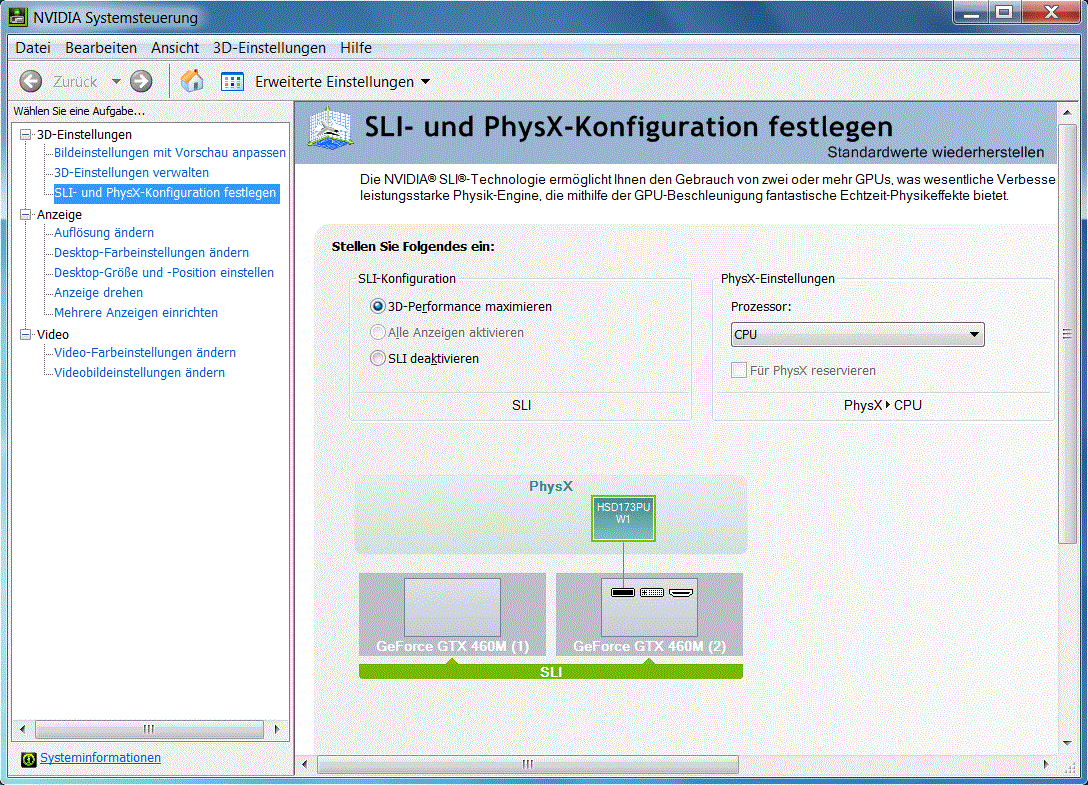This screenshot has width=1088, height=785.
Task: Click the Home icon in toolbar
Action: 192,81
